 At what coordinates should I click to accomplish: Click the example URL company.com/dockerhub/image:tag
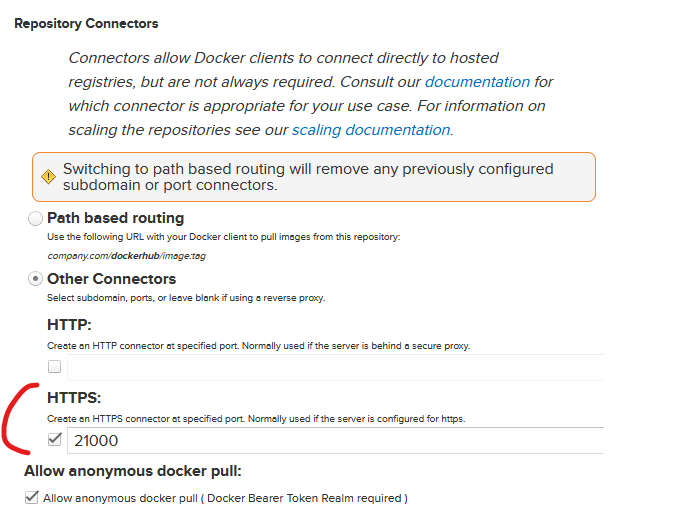pyautogui.click(x=126, y=256)
